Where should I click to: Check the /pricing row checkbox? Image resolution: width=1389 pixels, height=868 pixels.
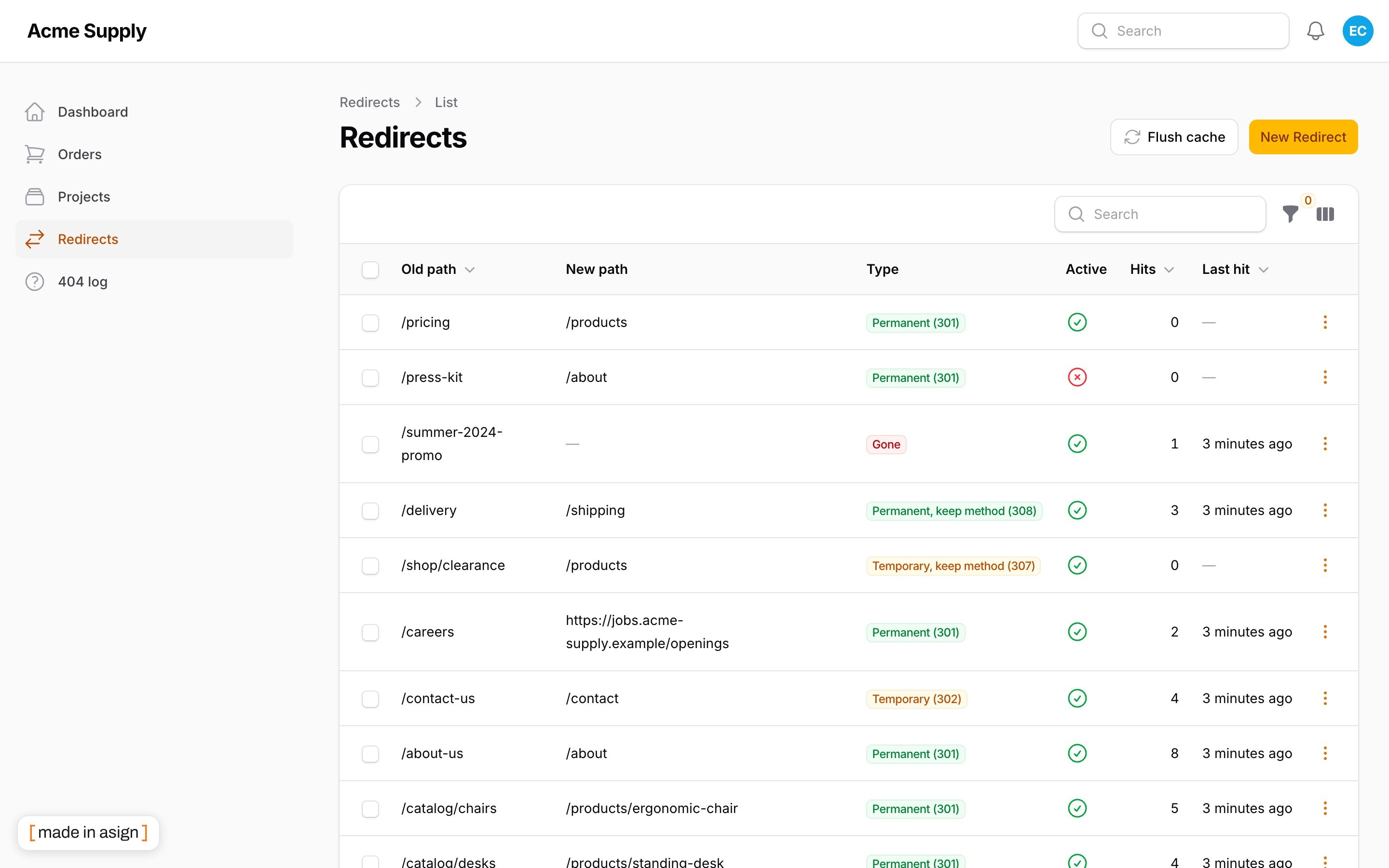[x=370, y=323]
